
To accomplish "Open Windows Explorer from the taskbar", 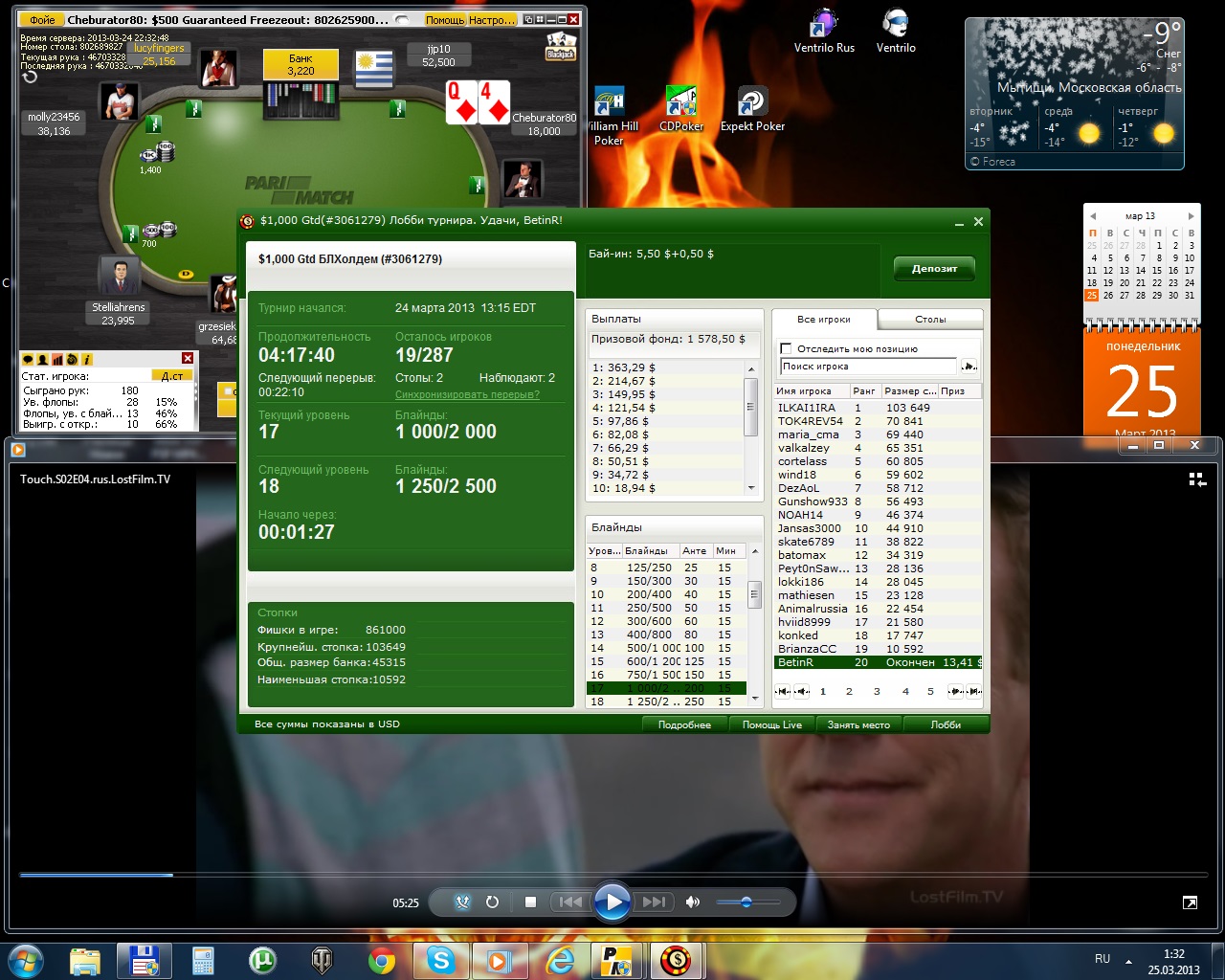I will pos(85,960).
